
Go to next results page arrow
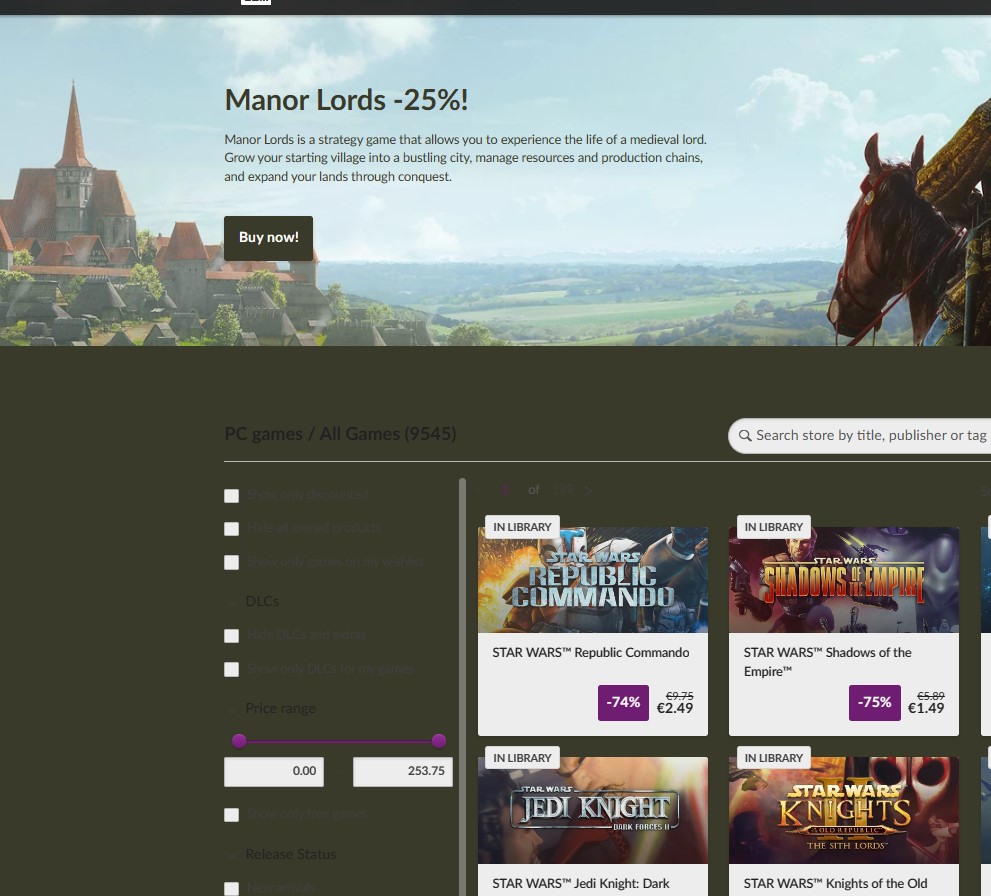[588, 490]
